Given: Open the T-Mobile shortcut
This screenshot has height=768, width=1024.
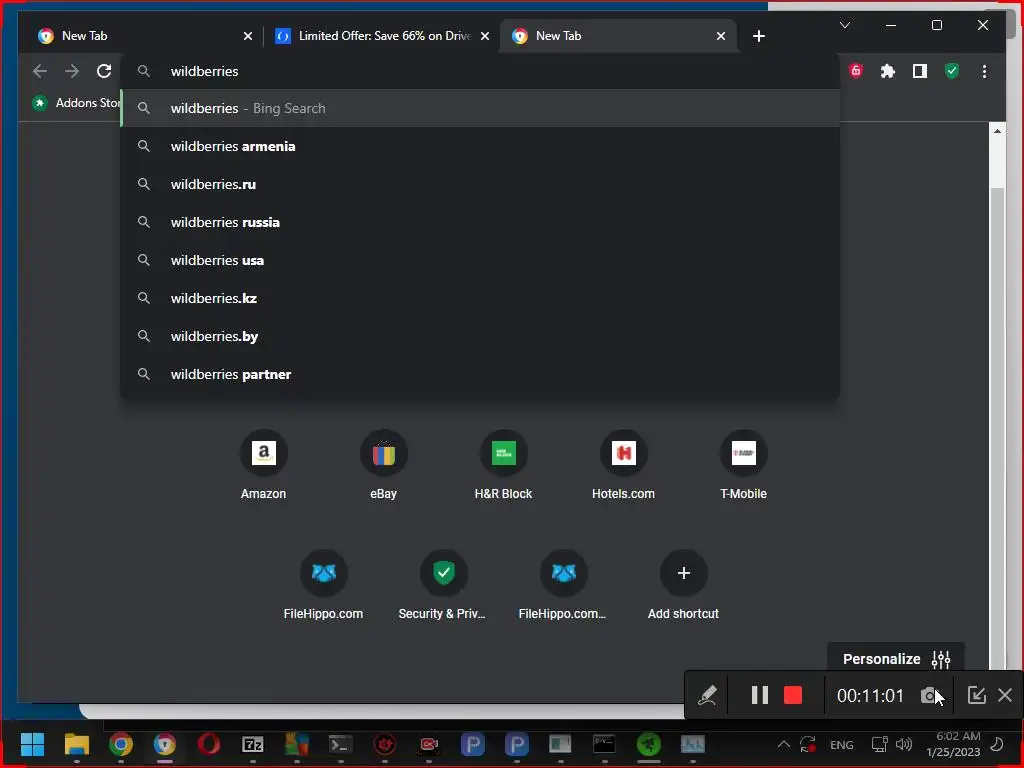Looking at the screenshot, I should click(743, 465).
